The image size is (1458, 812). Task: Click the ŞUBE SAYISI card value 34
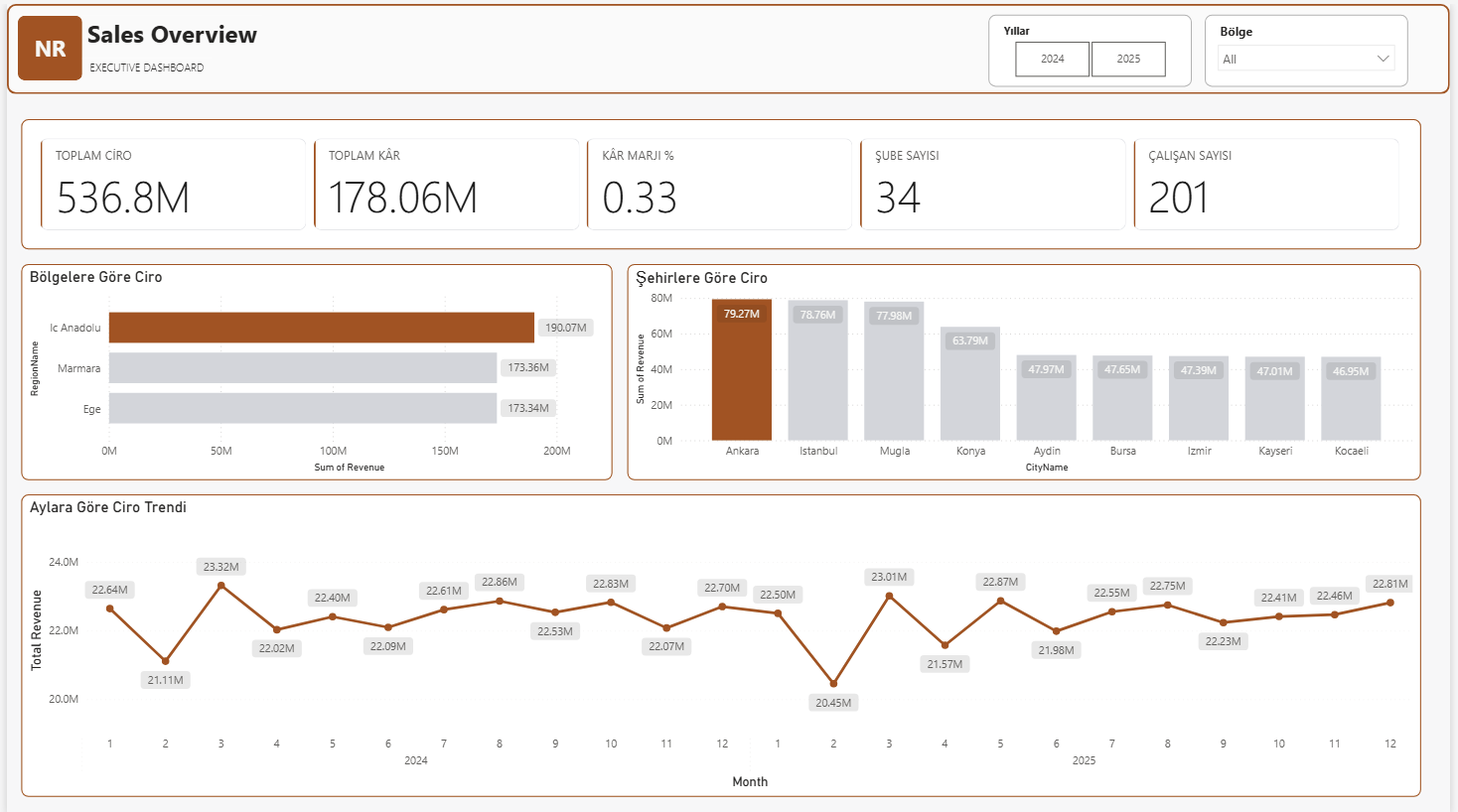click(898, 198)
